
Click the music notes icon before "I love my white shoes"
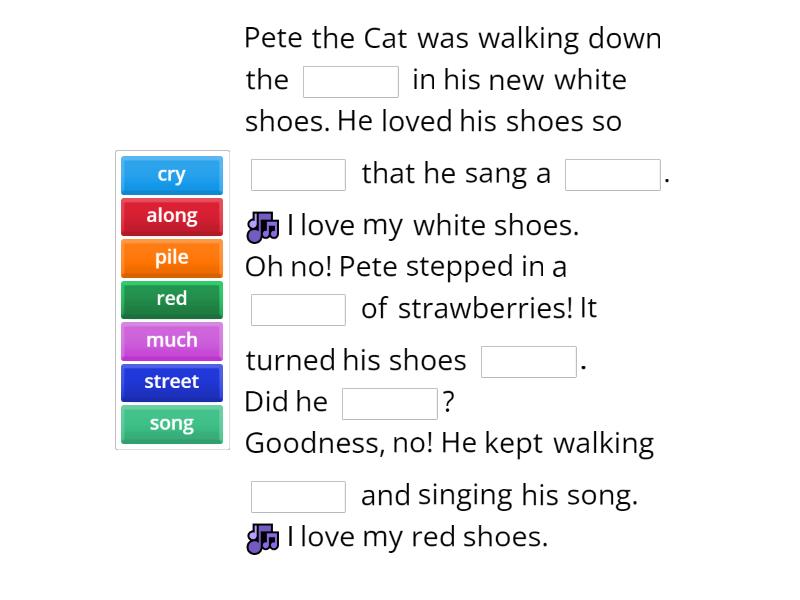click(261, 225)
